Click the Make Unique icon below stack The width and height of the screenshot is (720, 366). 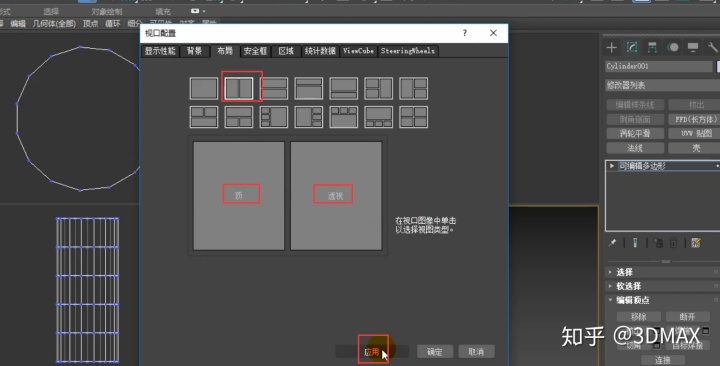(658, 243)
